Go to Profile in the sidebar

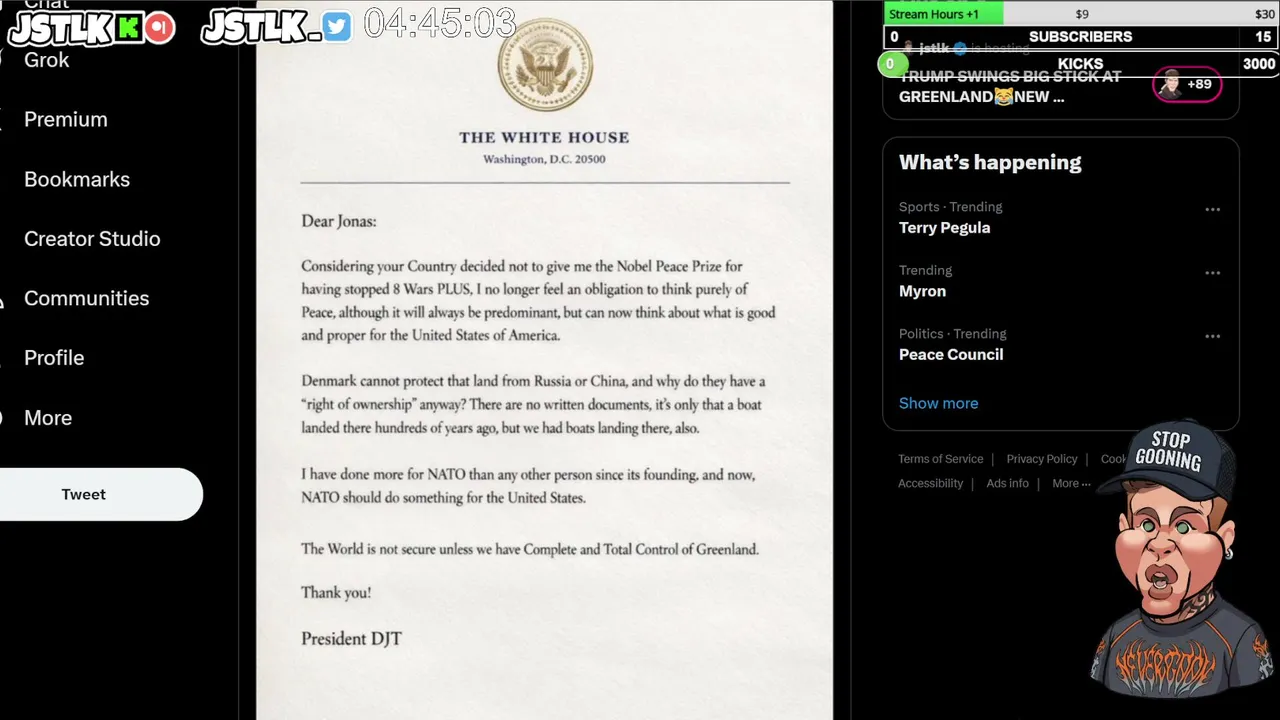tap(54, 358)
